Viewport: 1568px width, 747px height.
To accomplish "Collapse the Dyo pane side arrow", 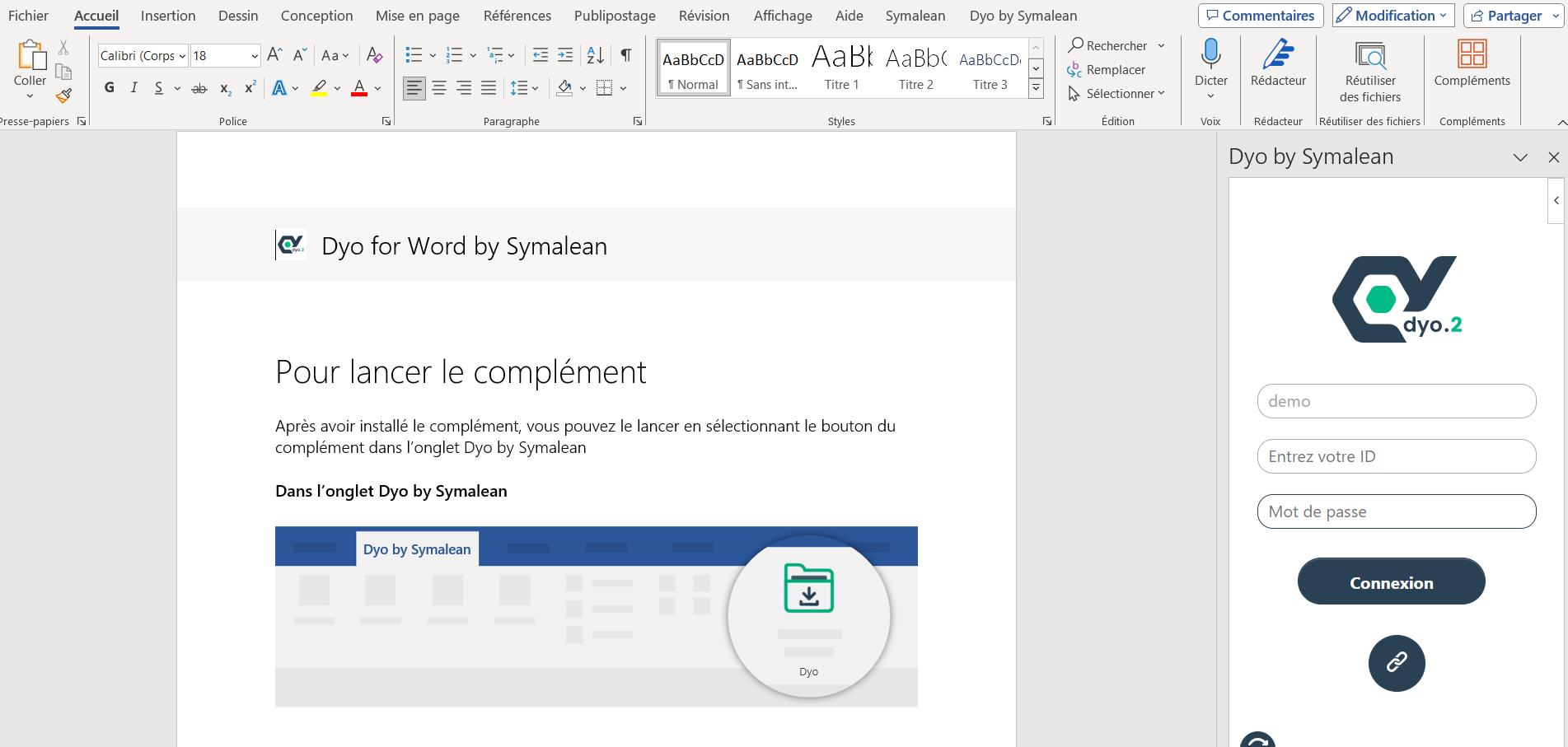I will [x=1556, y=201].
